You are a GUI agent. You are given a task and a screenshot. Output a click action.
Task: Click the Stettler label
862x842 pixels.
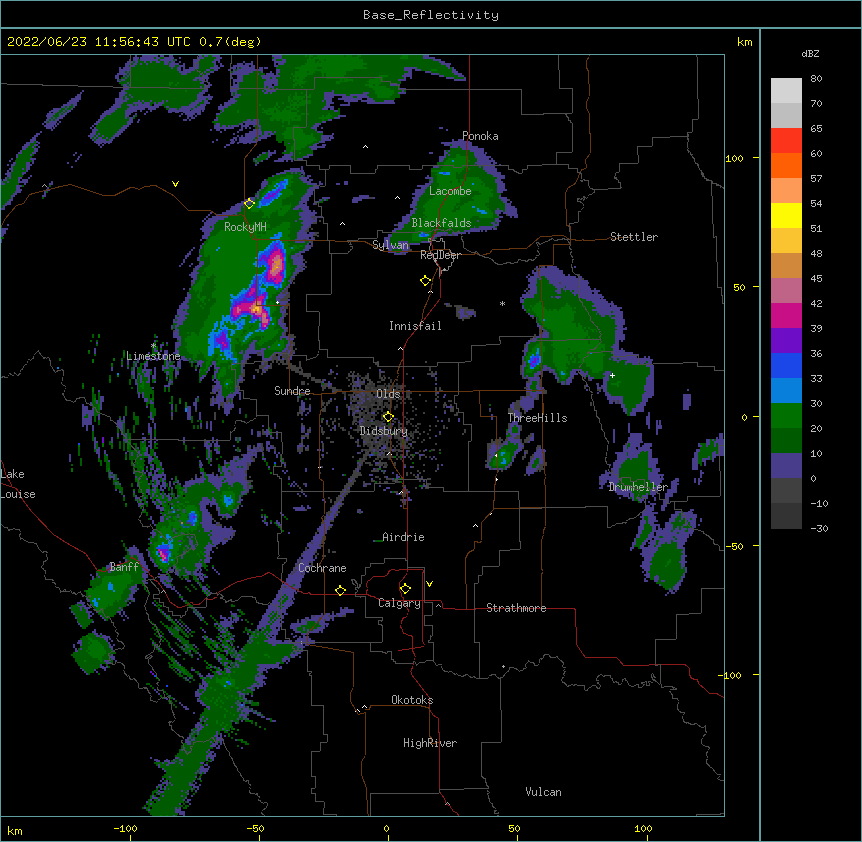coord(634,237)
